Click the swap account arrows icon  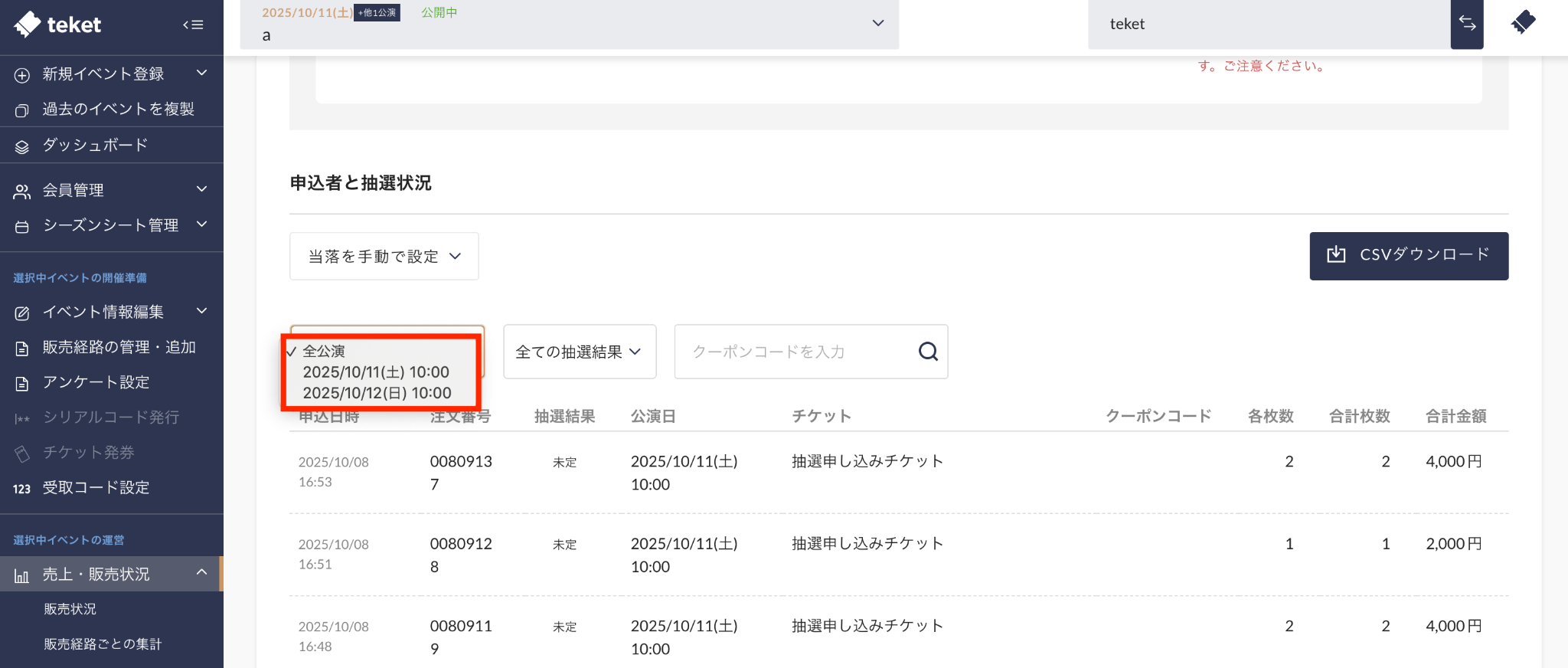click(x=1466, y=24)
